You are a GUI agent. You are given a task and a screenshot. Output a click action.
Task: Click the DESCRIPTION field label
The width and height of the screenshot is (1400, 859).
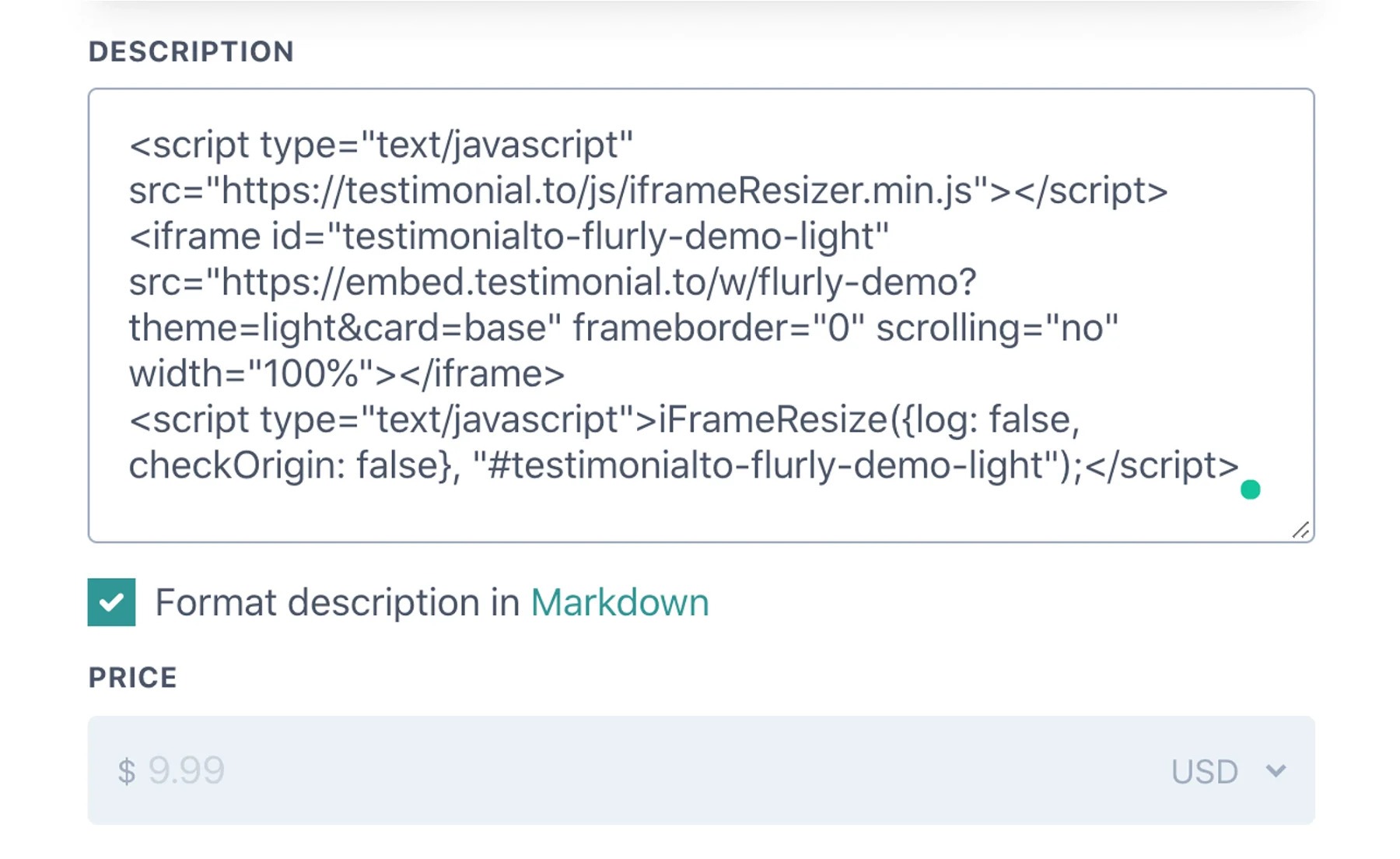pyautogui.click(x=191, y=51)
